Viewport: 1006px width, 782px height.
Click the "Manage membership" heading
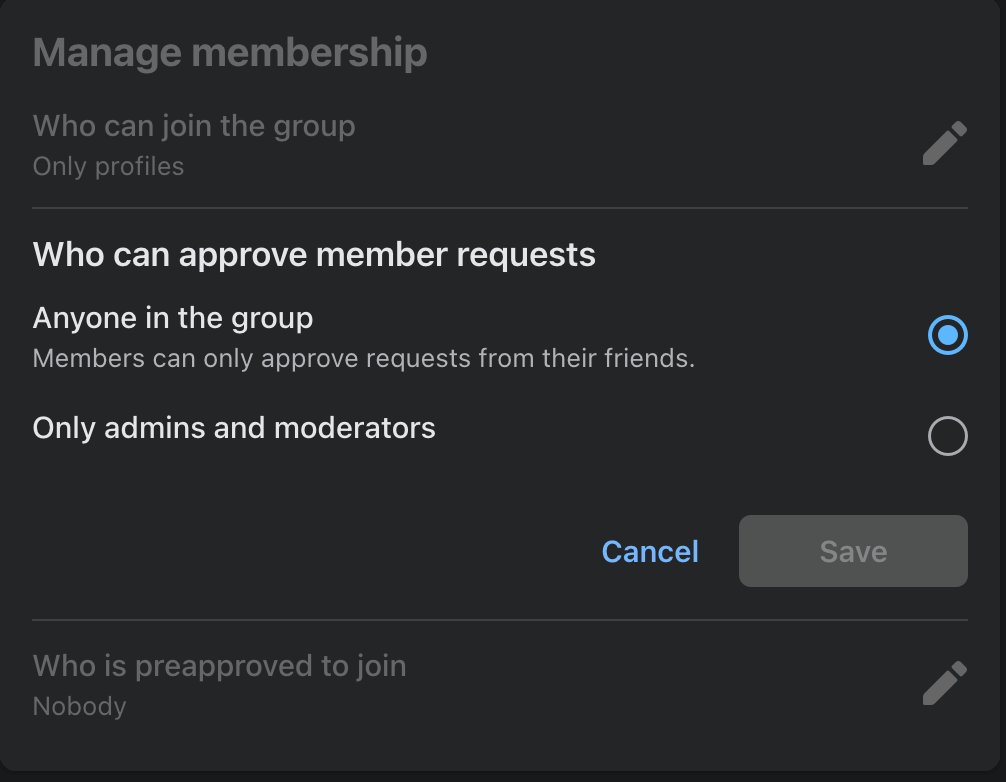pos(230,52)
